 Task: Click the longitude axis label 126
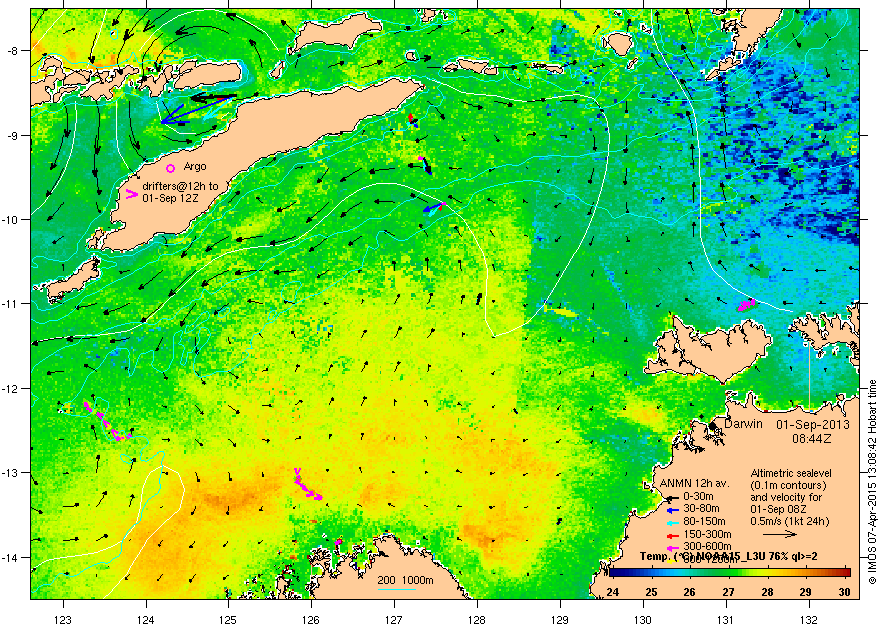tap(311, 620)
